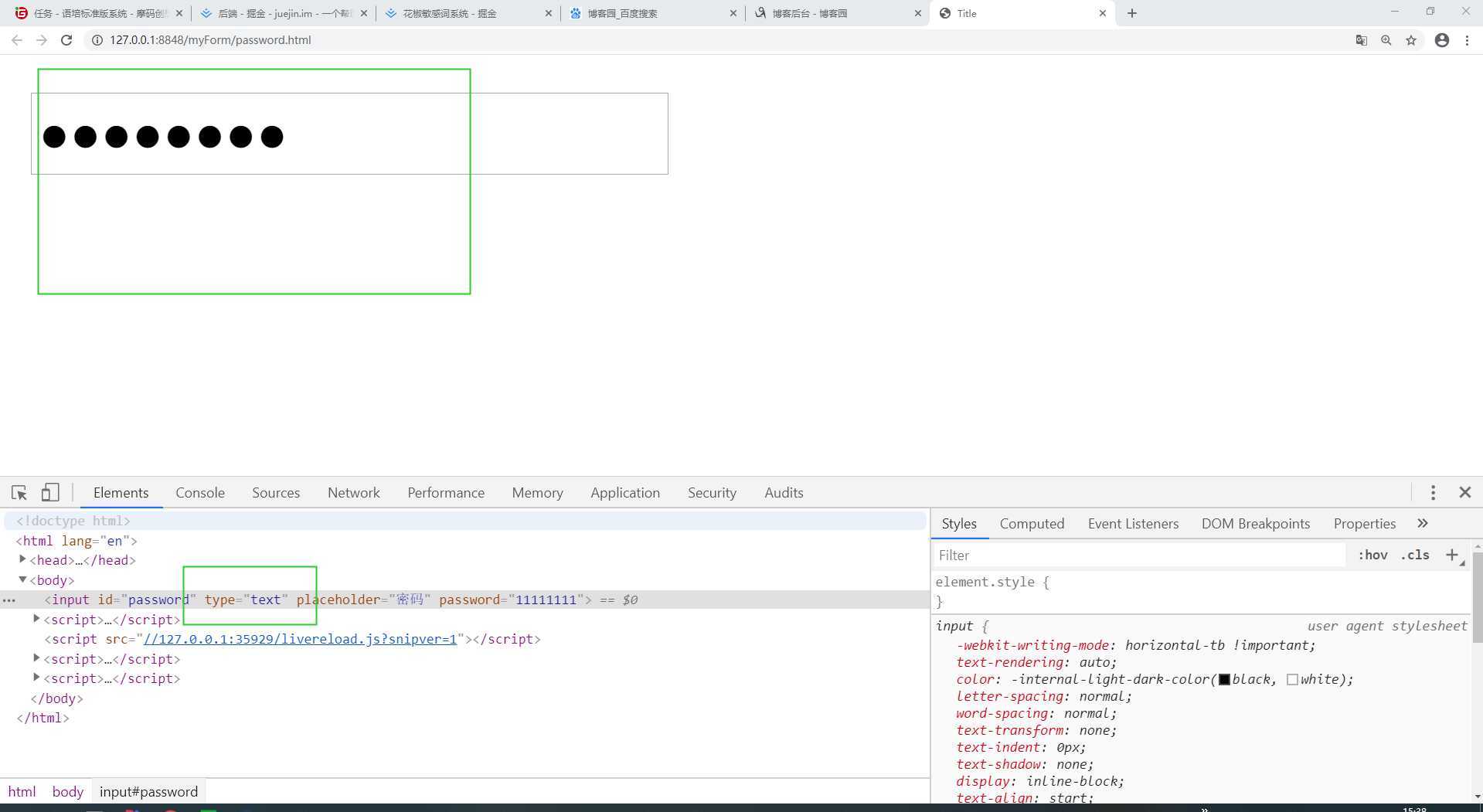This screenshot has width=1483, height=812.
Task: Open the Chrome three-dot menu
Action: (1467, 40)
